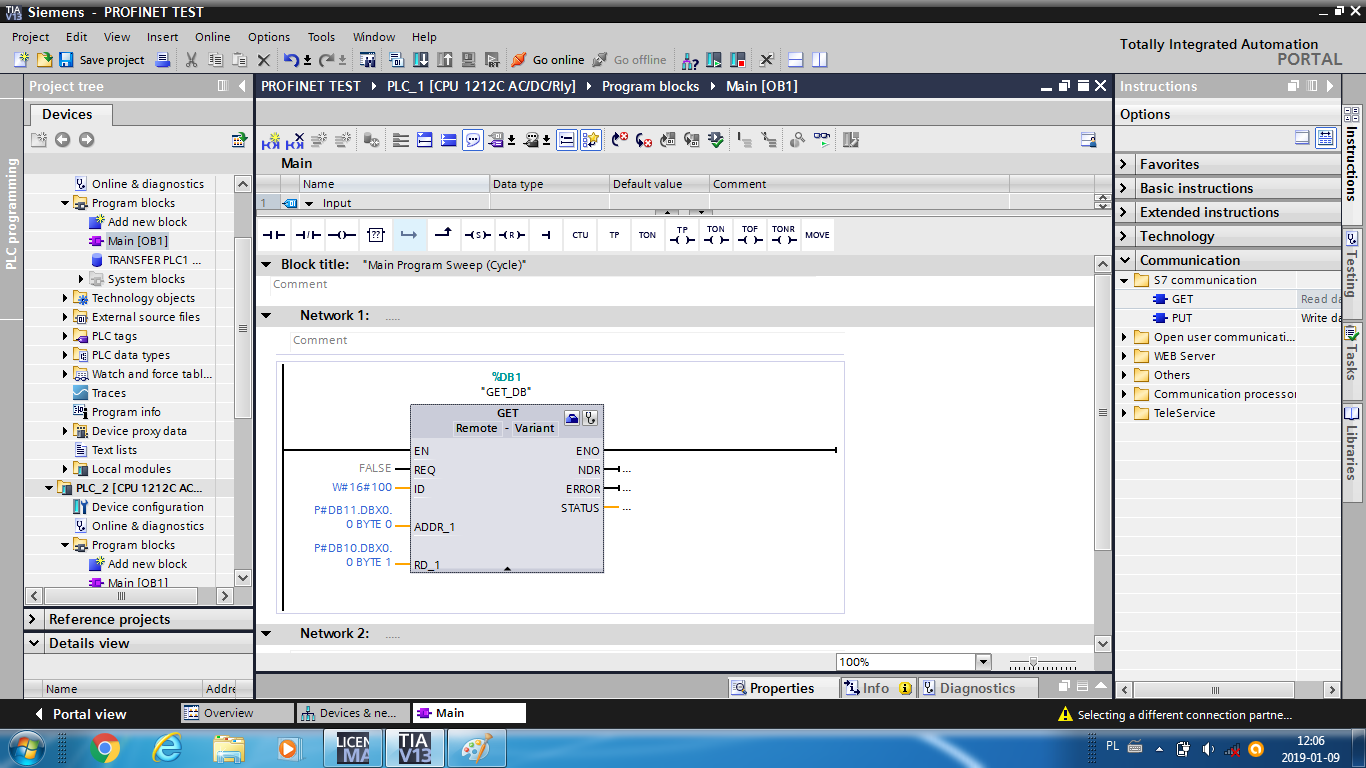
Task: Insert the TONR timer coil
Action: pyautogui.click(x=783, y=235)
